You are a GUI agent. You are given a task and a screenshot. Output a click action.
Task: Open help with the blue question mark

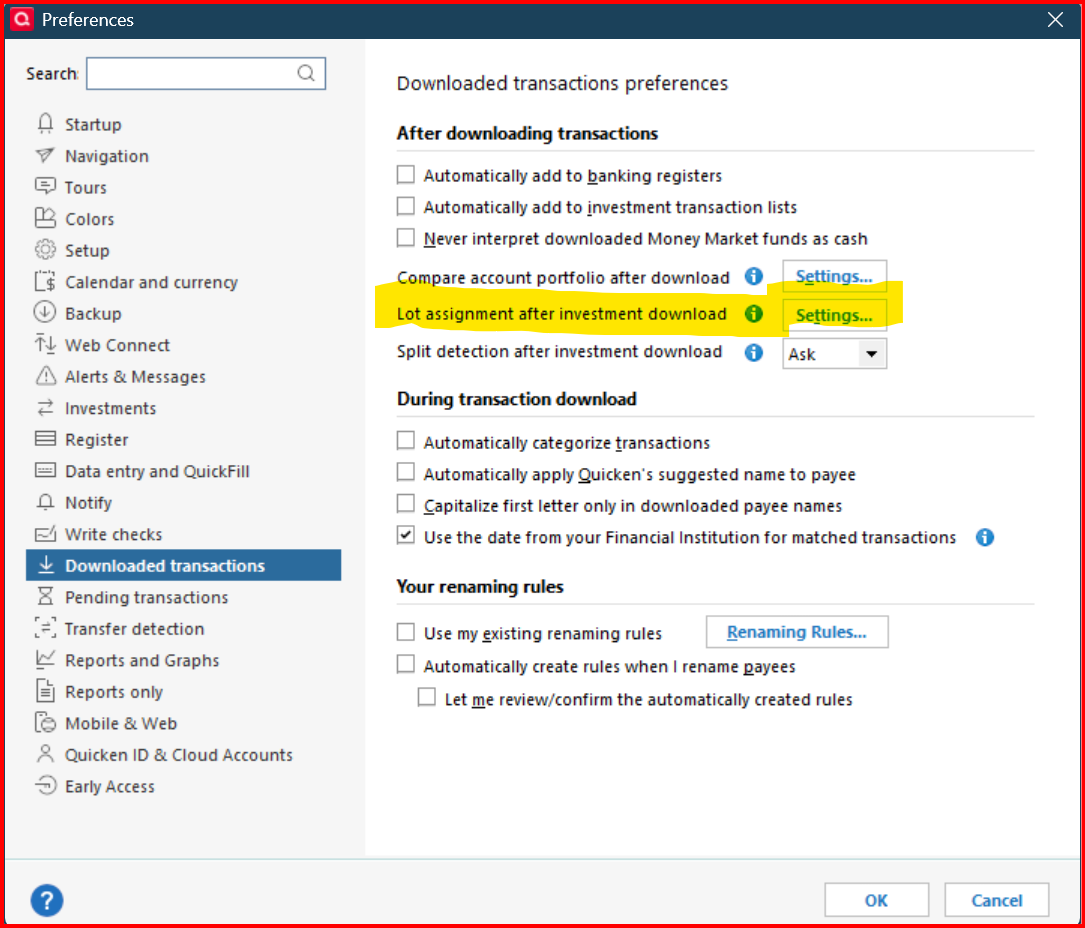[x=46, y=900]
